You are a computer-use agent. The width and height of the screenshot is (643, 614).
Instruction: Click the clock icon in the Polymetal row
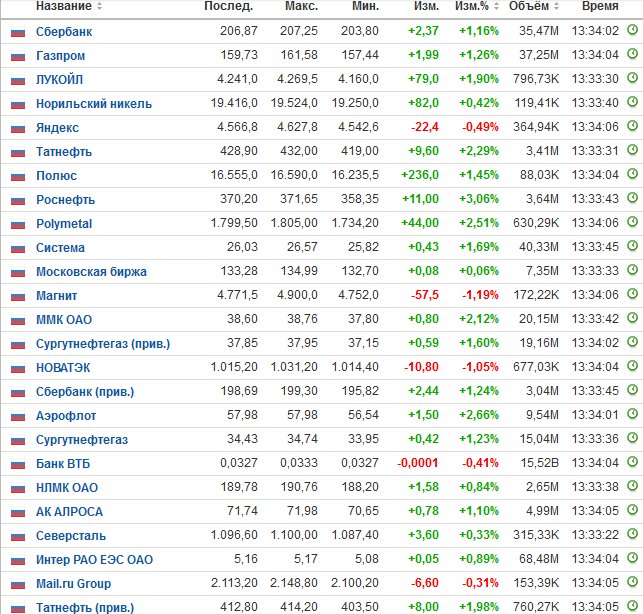point(633,222)
